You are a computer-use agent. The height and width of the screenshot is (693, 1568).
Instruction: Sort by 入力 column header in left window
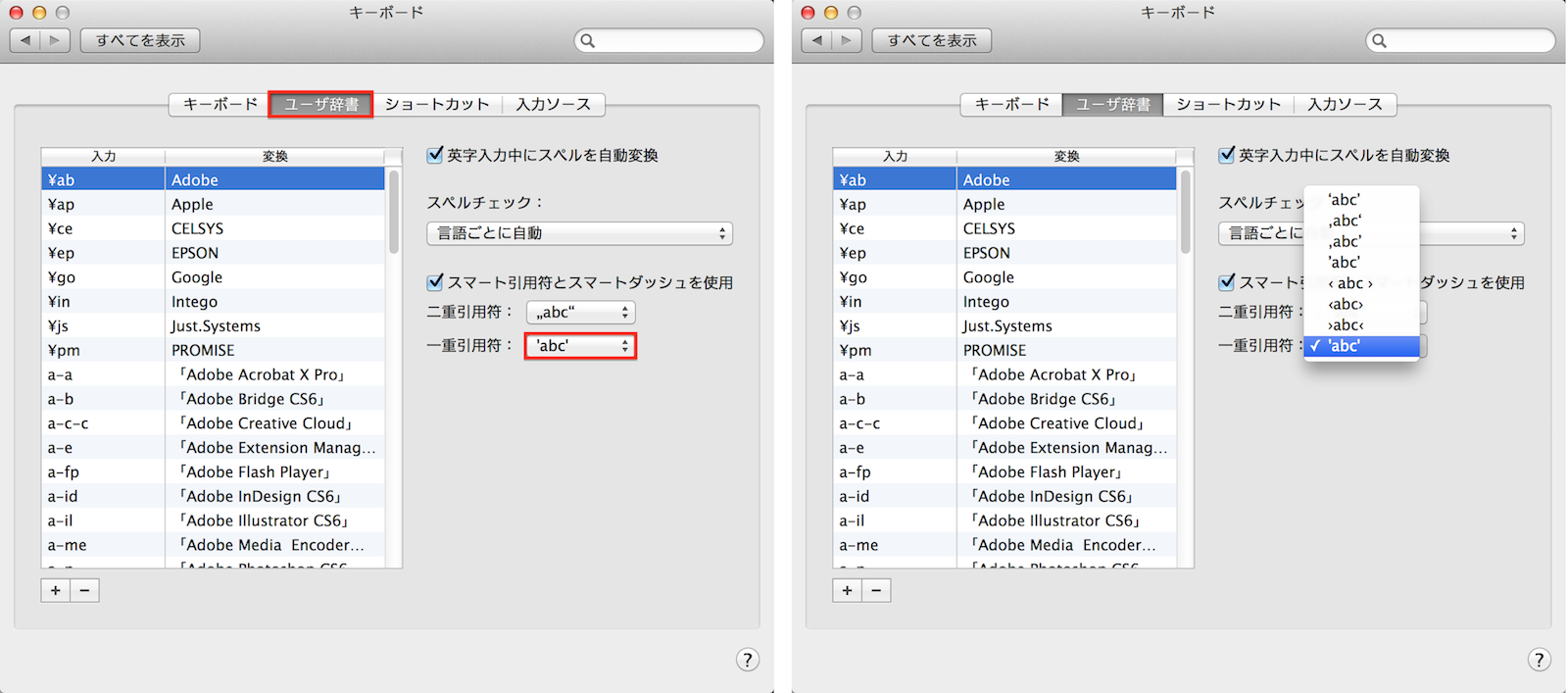click(x=103, y=157)
